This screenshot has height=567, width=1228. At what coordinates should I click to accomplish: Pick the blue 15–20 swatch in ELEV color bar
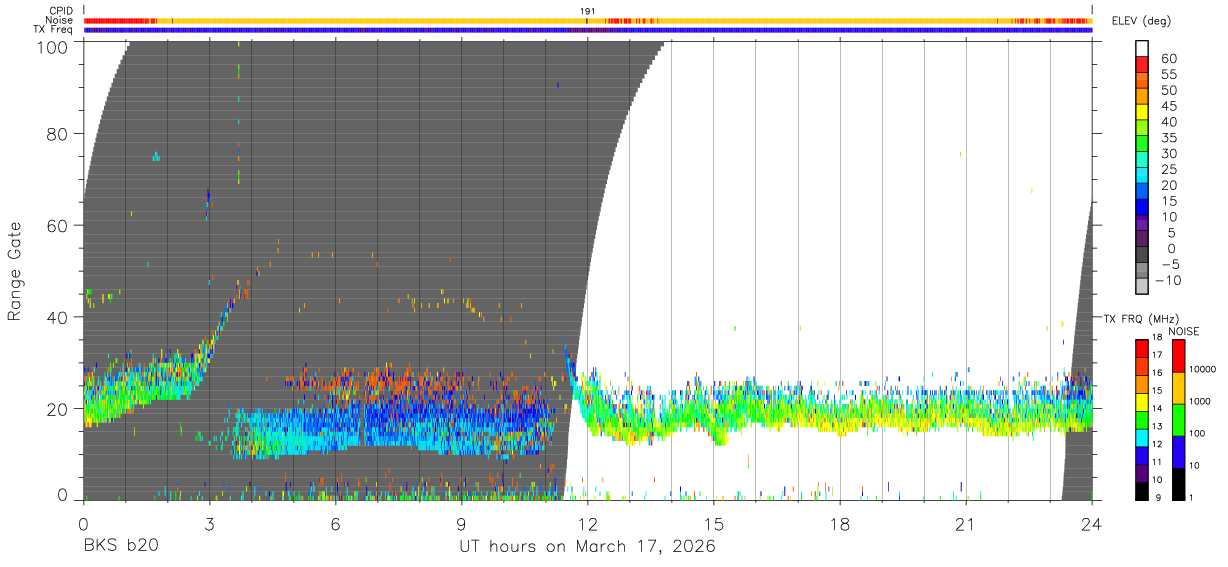point(1143,193)
